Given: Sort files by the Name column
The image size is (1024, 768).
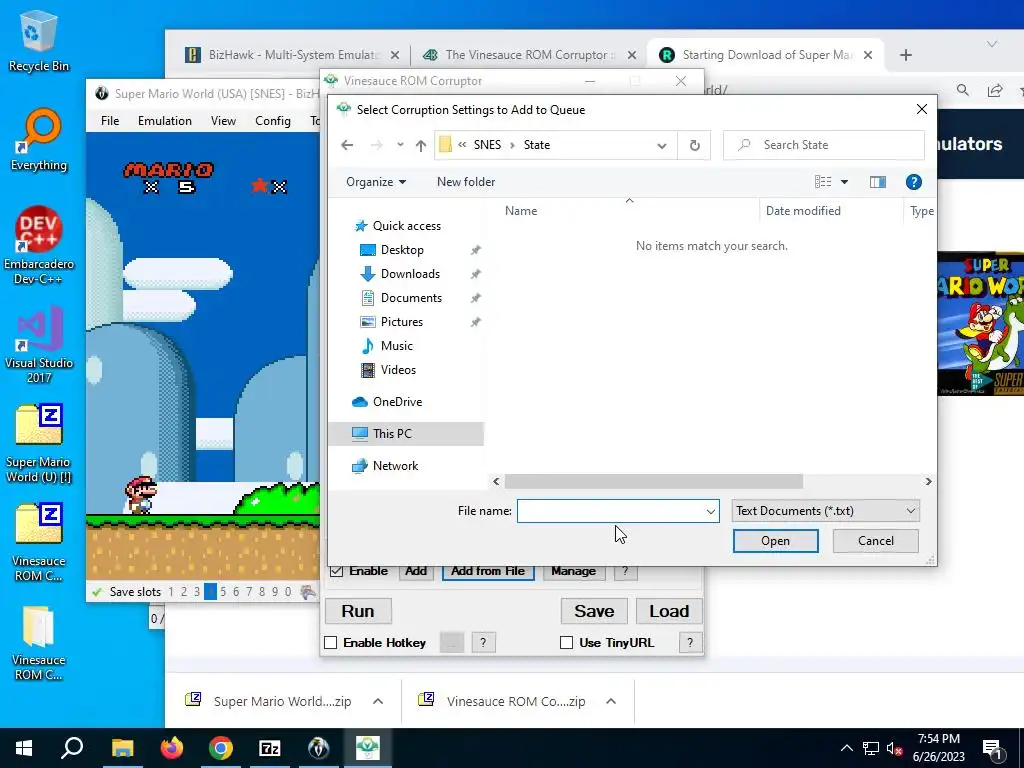Looking at the screenshot, I should click(x=520, y=211).
